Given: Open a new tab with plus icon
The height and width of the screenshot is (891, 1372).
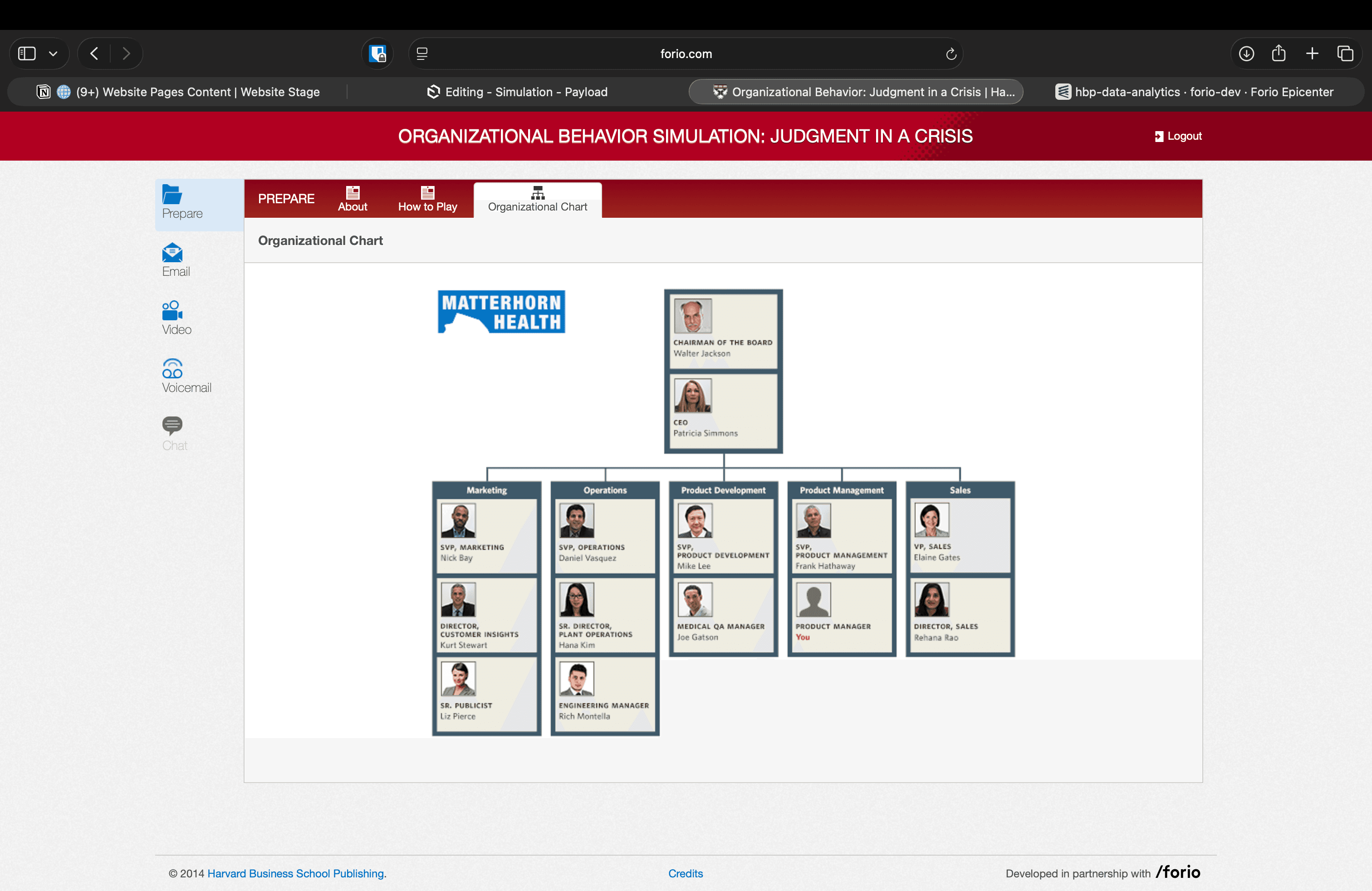Looking at the screenshot, I should pyautogui.click(x=1312, y=54).
